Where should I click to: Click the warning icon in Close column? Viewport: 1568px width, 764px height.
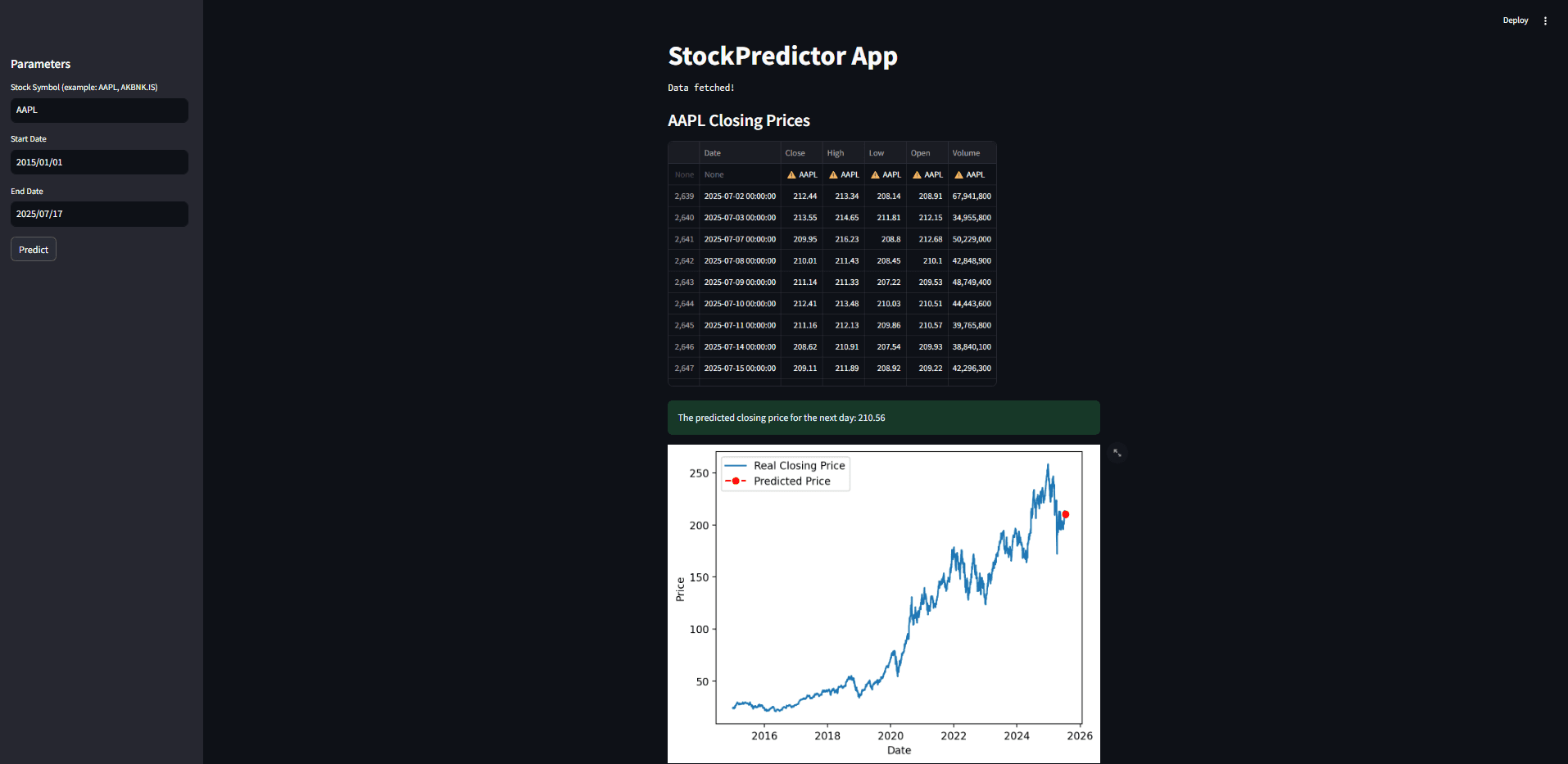[x=791, y=174]
